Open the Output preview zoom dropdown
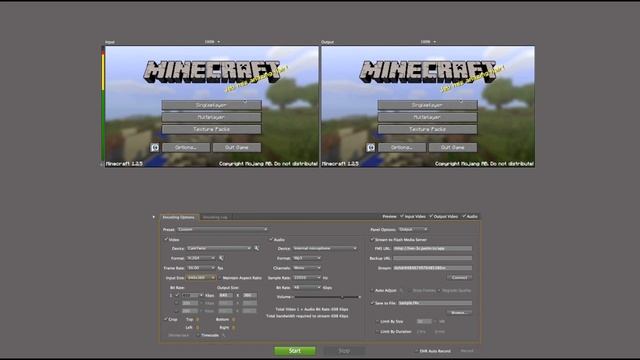 coord(428,42)
